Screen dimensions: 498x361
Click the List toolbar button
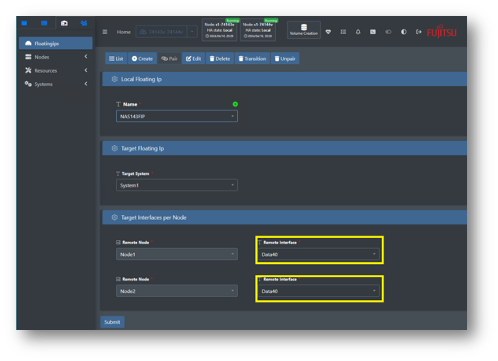(116, 59)
